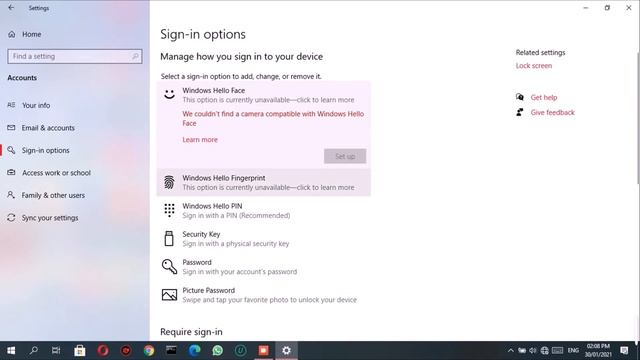
Task: Click the Give feedback link
Action: 552,112
